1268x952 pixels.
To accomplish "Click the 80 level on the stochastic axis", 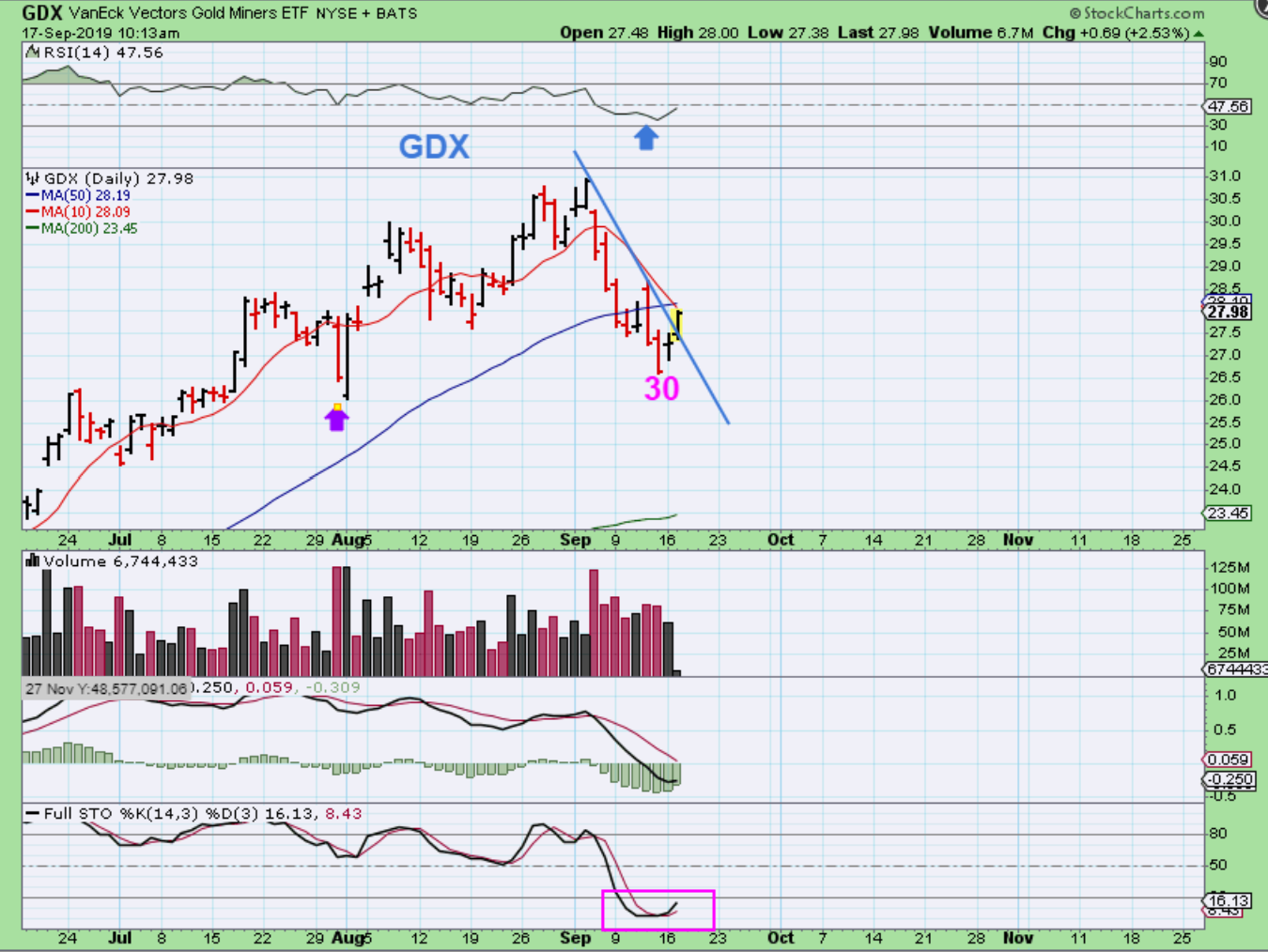I will 1218,833.
